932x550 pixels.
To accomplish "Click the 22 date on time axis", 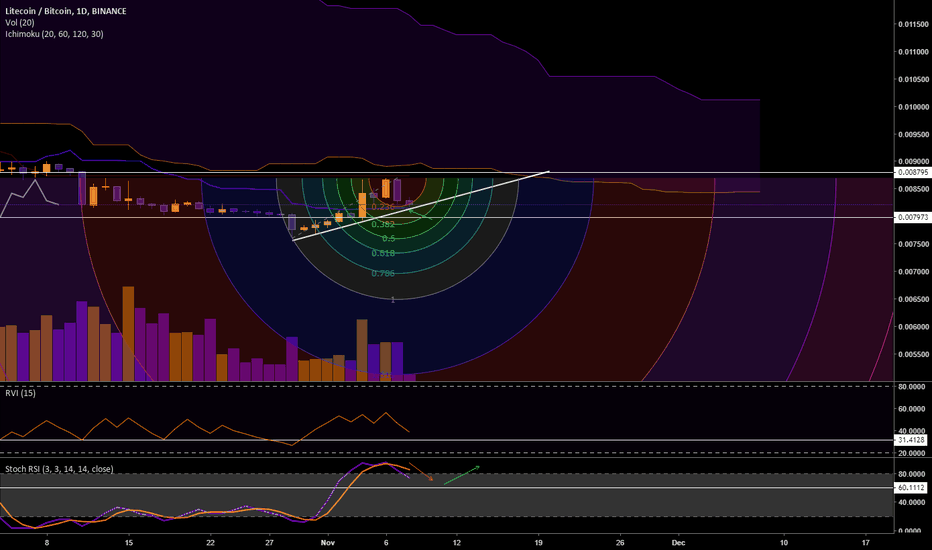I will click(x=210, y=542).
